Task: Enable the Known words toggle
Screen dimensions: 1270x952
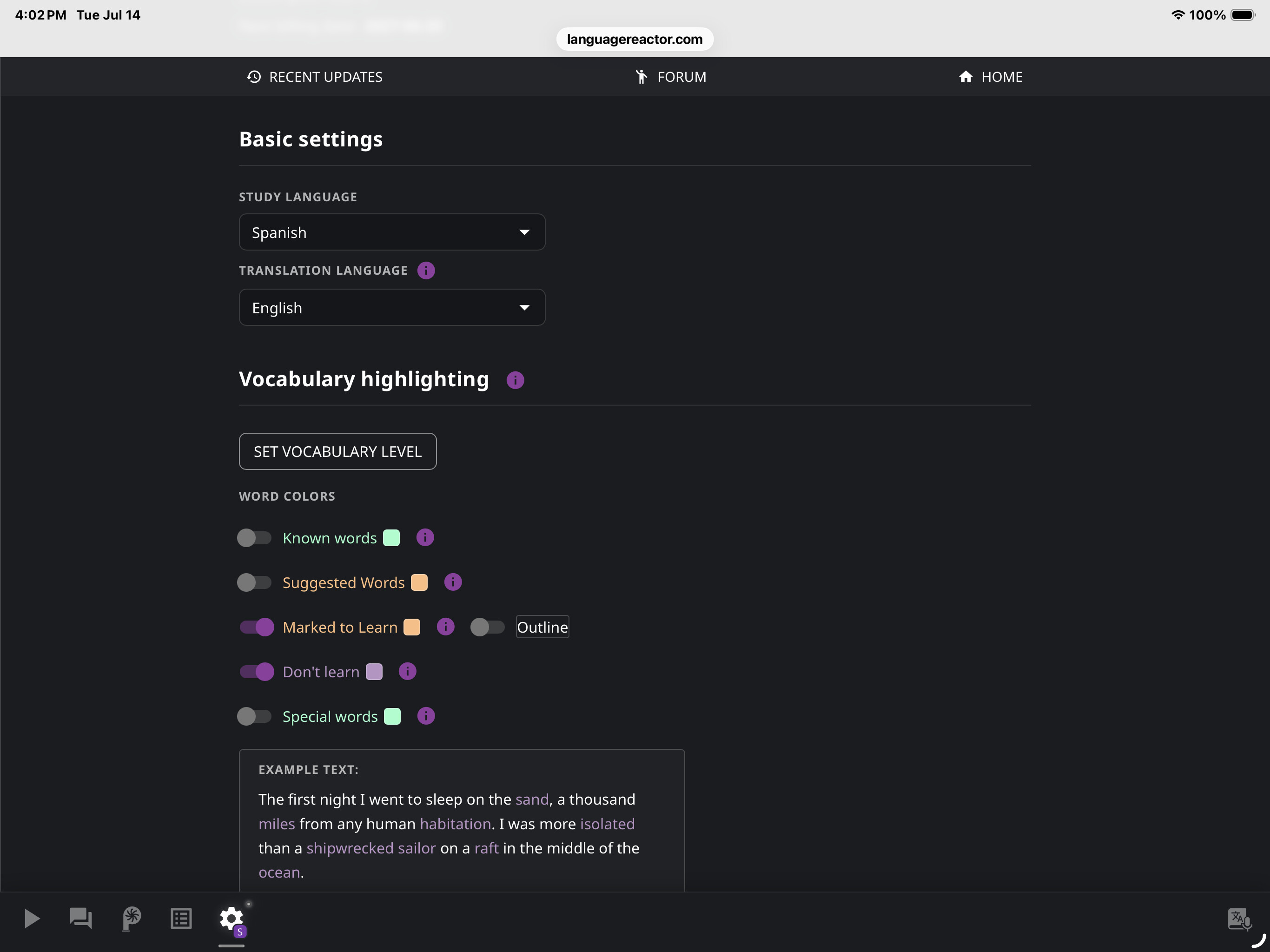Action: 254,538
